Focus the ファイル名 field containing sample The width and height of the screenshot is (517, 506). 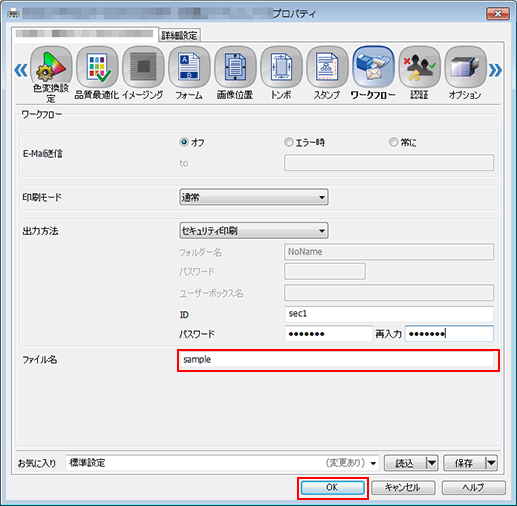338,360
